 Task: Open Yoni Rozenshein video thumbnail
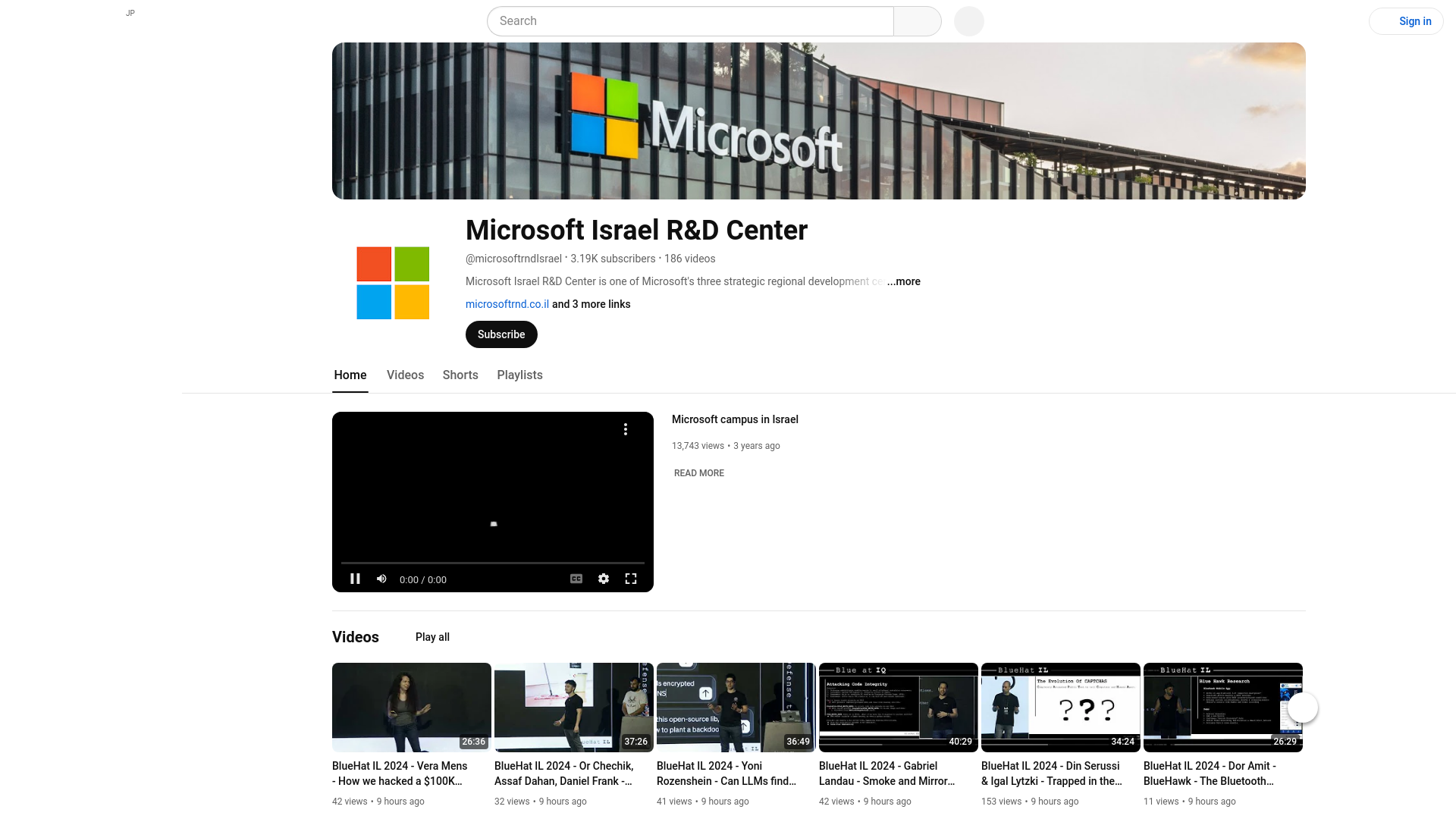736,708
